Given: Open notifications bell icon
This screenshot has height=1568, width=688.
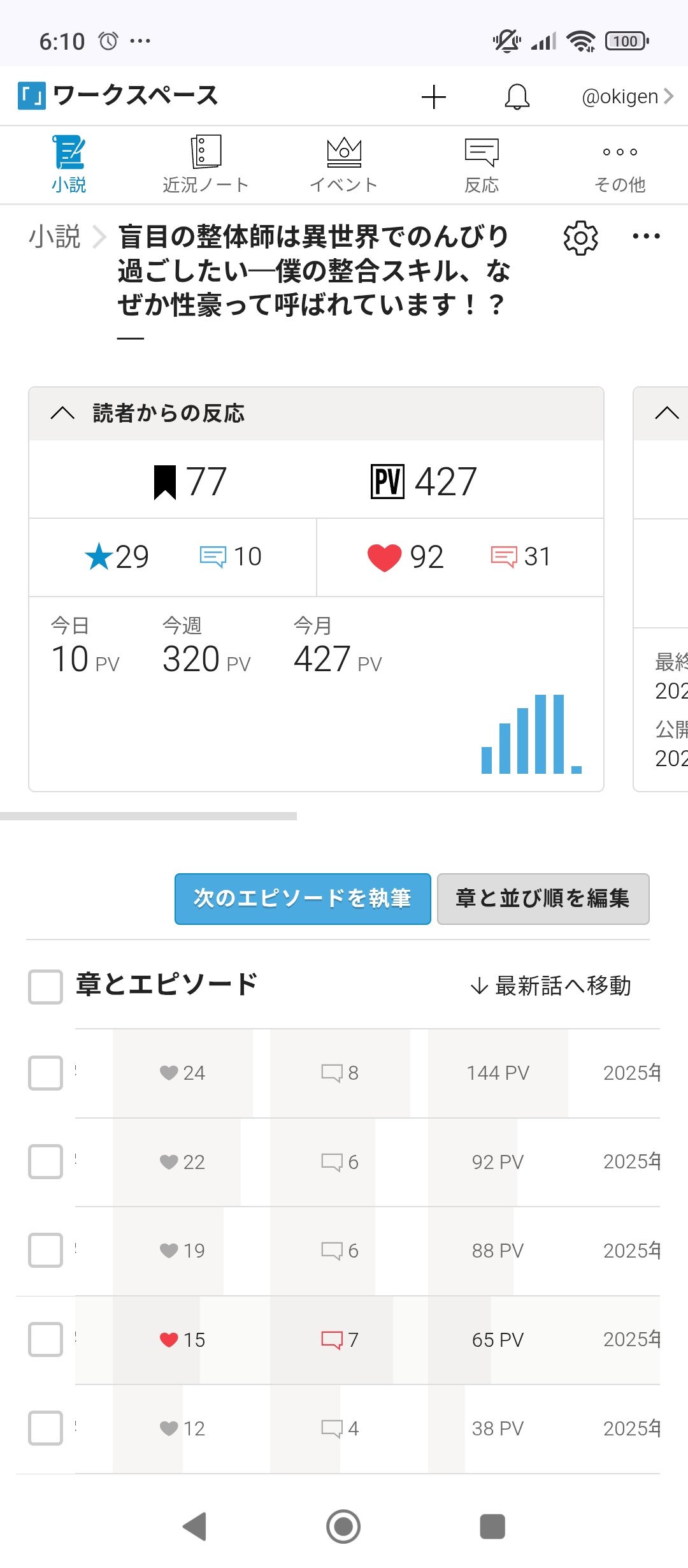Looking at the screenshot, I should (517, 97).
